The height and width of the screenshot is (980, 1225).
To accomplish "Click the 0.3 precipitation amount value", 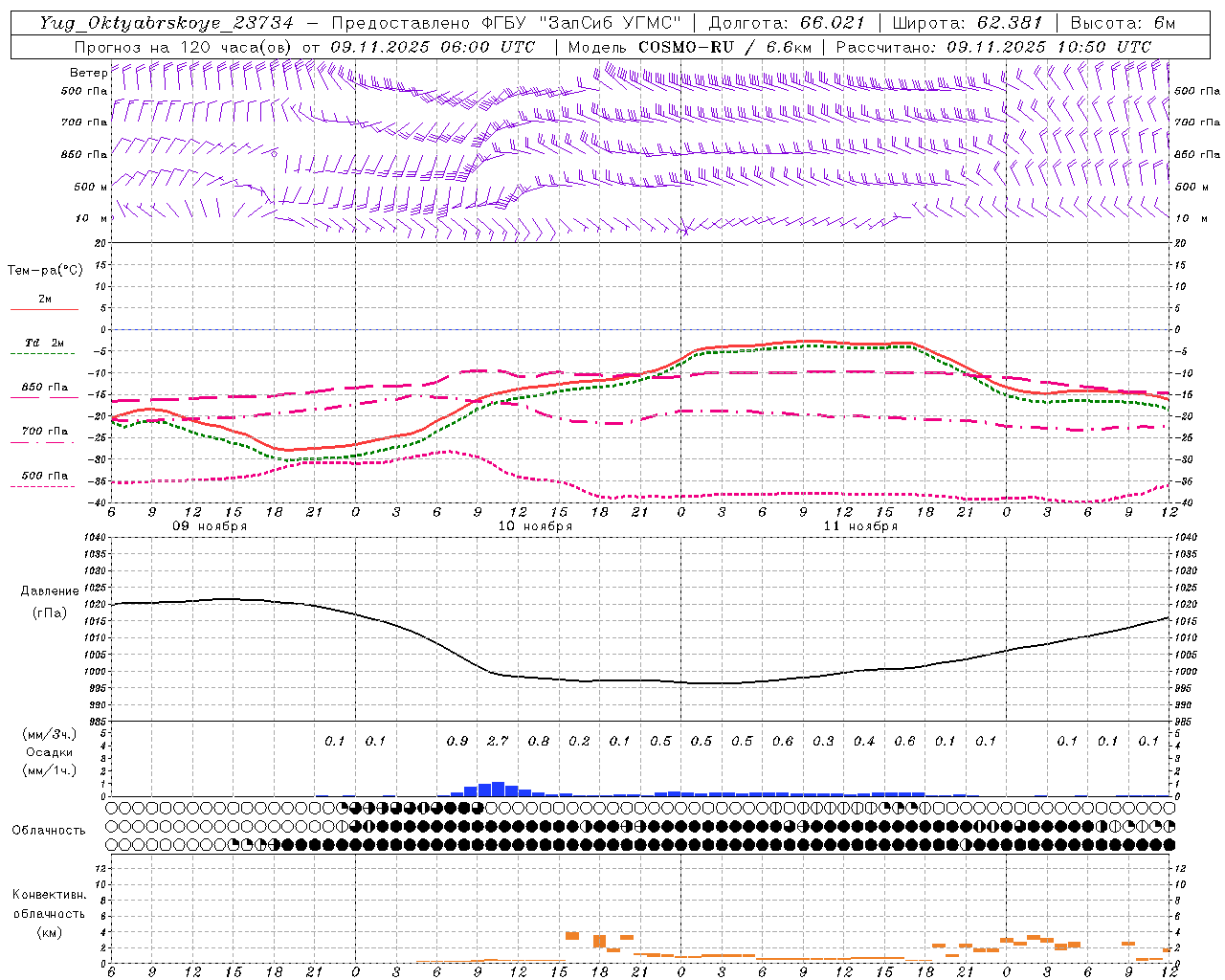I will pyautogui.click(x=823, y=742).
